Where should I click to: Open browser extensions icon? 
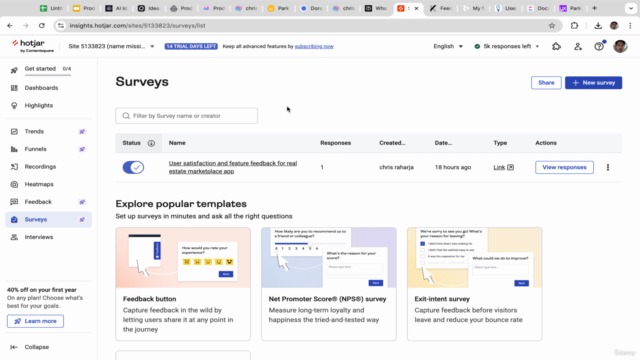[574, 25]
